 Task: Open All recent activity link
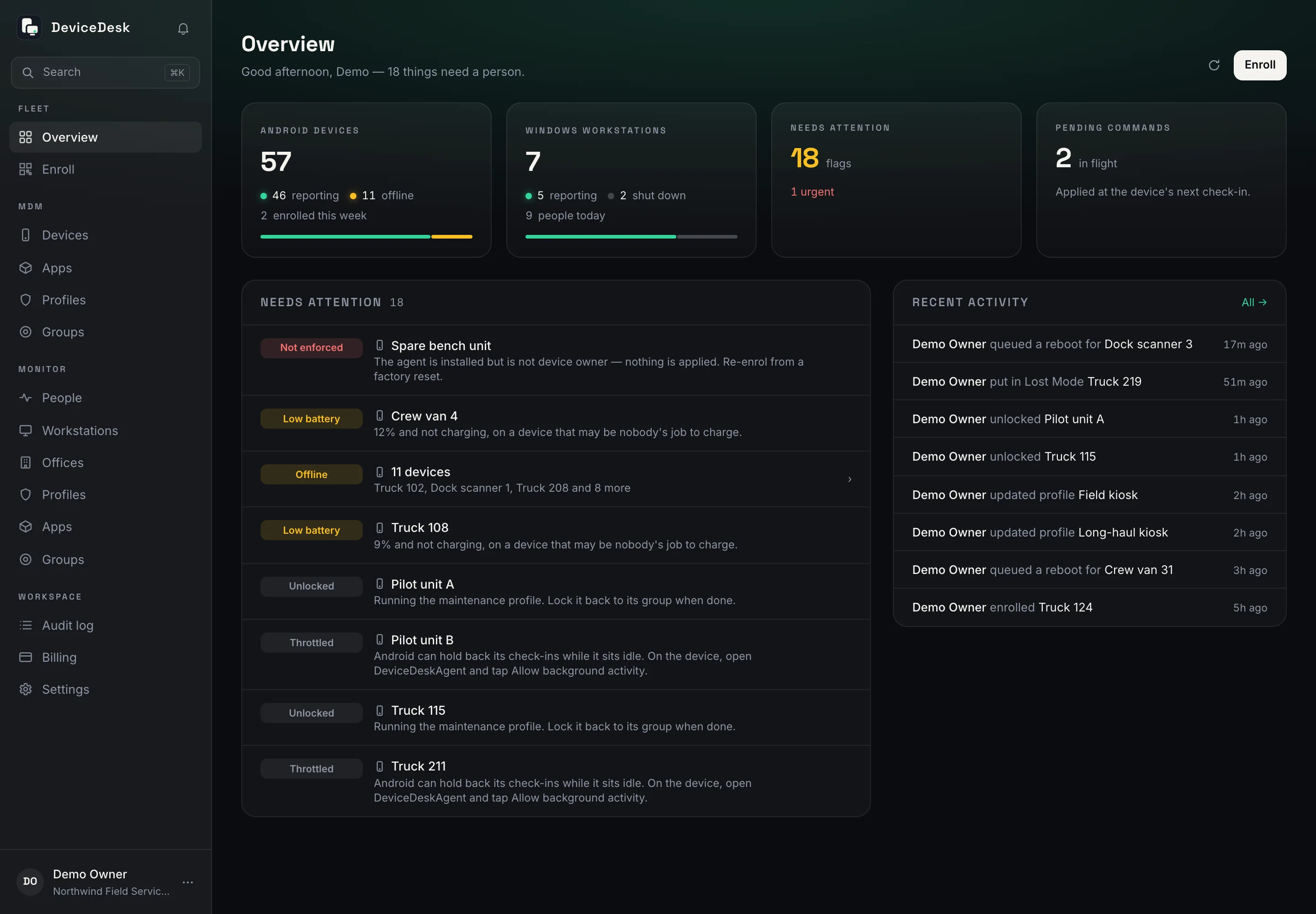coord(1253,303)
